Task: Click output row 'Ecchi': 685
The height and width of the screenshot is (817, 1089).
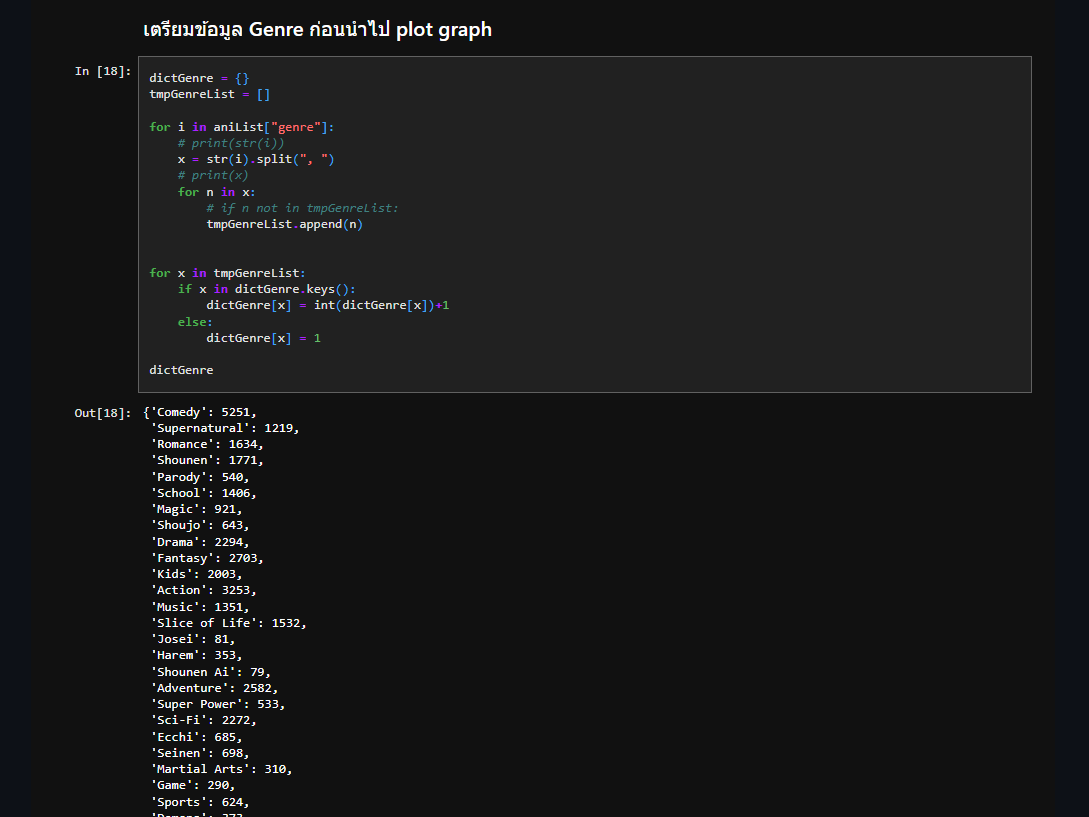Action: point(197,737)
